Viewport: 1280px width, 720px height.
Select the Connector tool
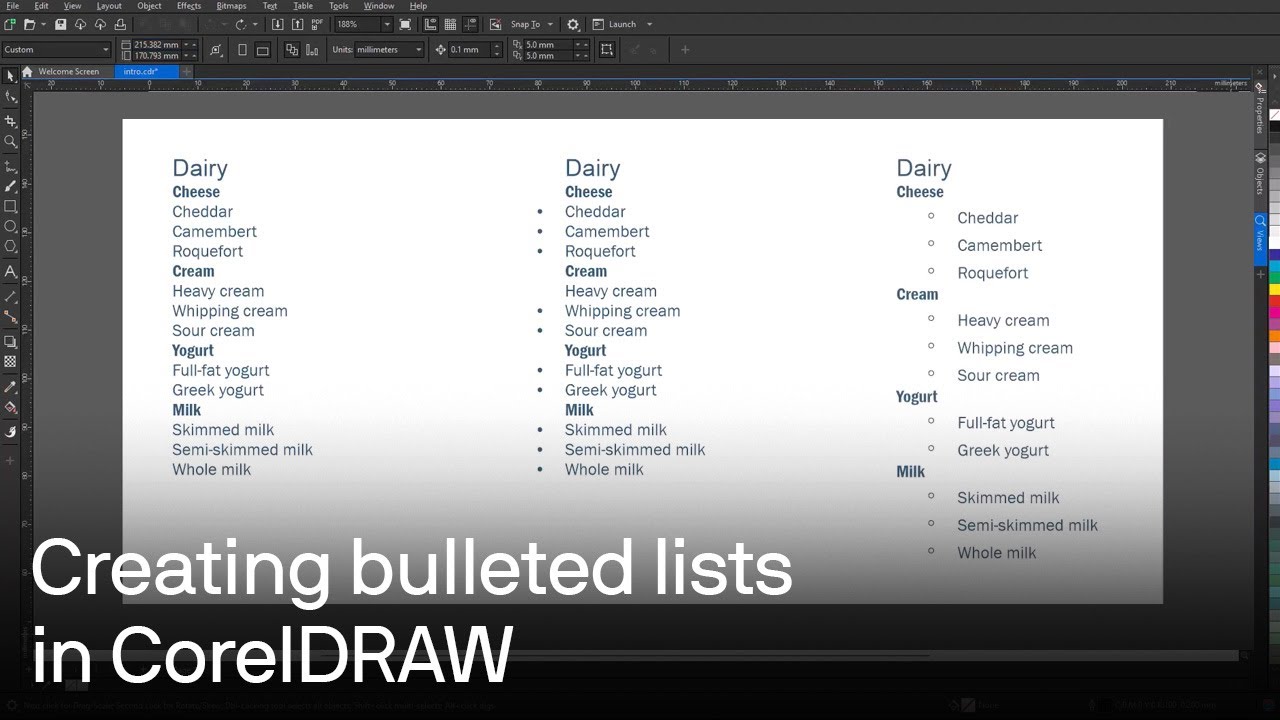11,316
